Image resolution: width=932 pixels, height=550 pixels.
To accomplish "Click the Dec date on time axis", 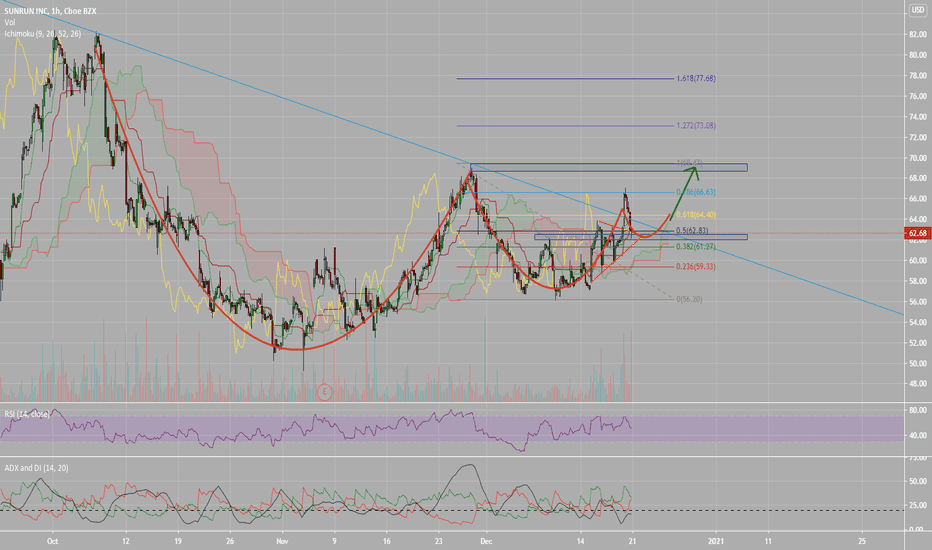I will click(486, 541).
